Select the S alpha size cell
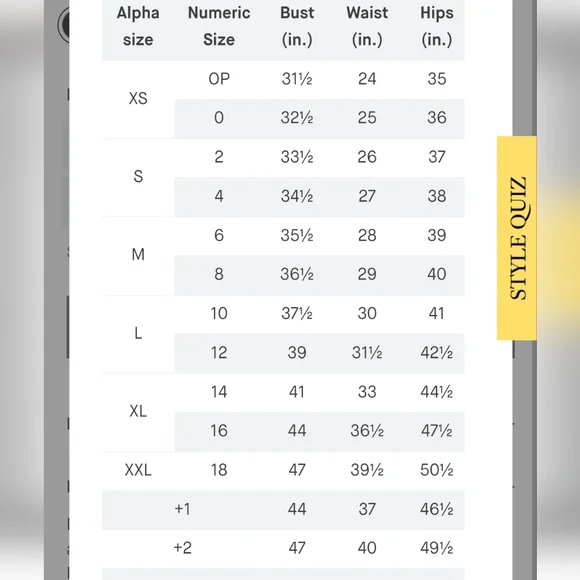The width and height of the screenshot is (580, 580). 138,177
